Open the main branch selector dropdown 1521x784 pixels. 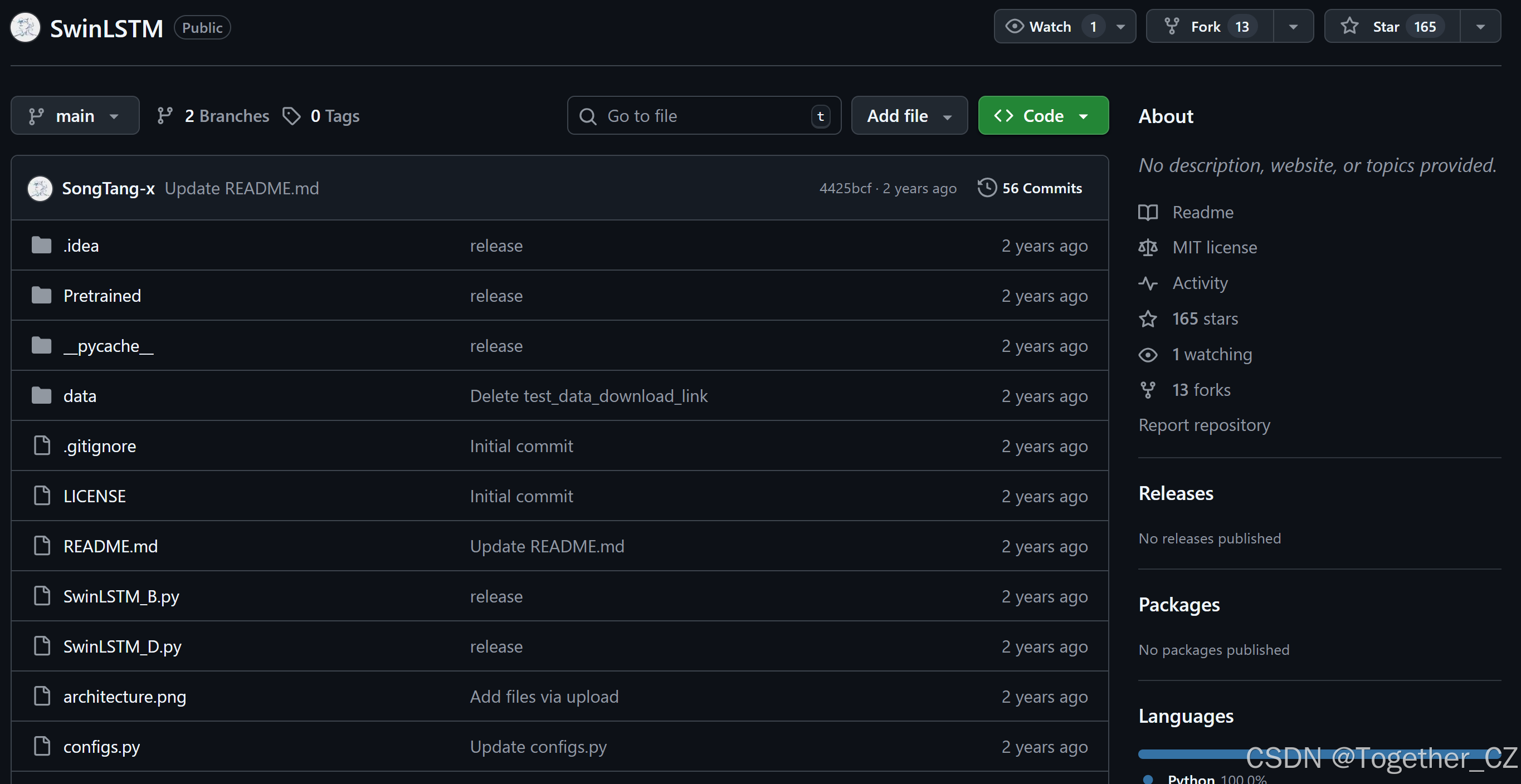(x=75, y=116)
